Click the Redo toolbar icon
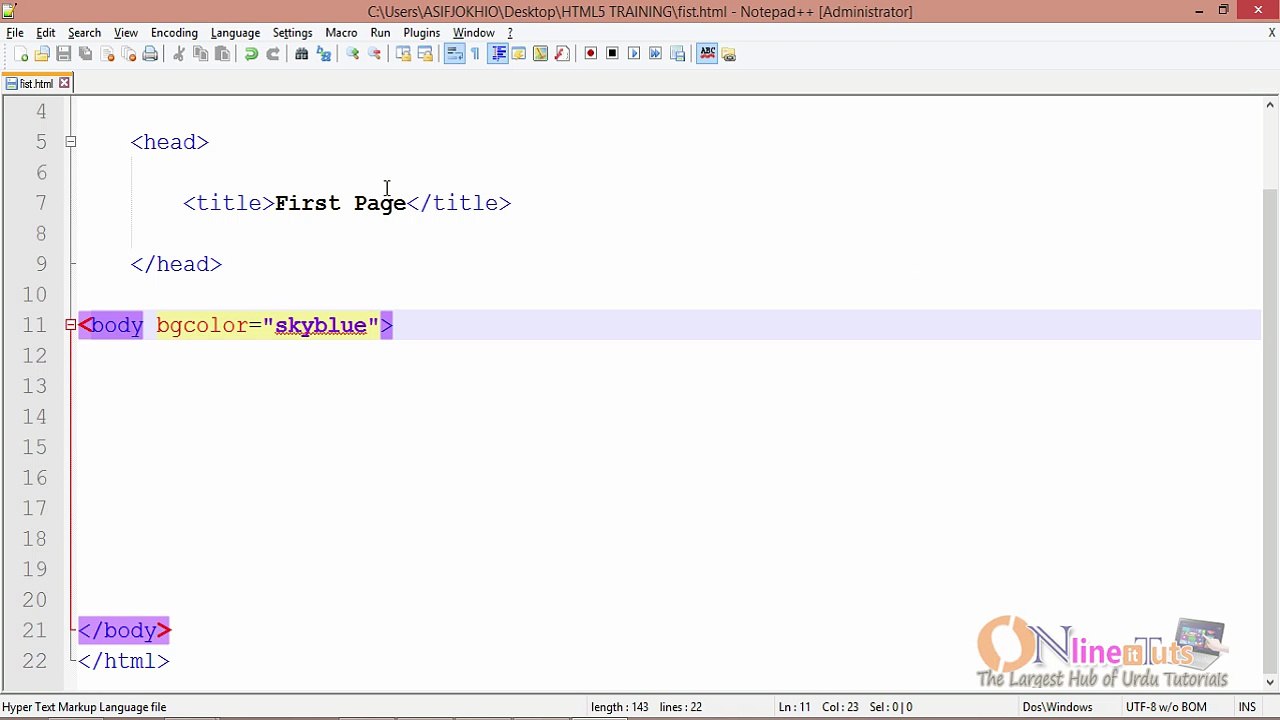The image size is (1280, 720). coord(272,54)
